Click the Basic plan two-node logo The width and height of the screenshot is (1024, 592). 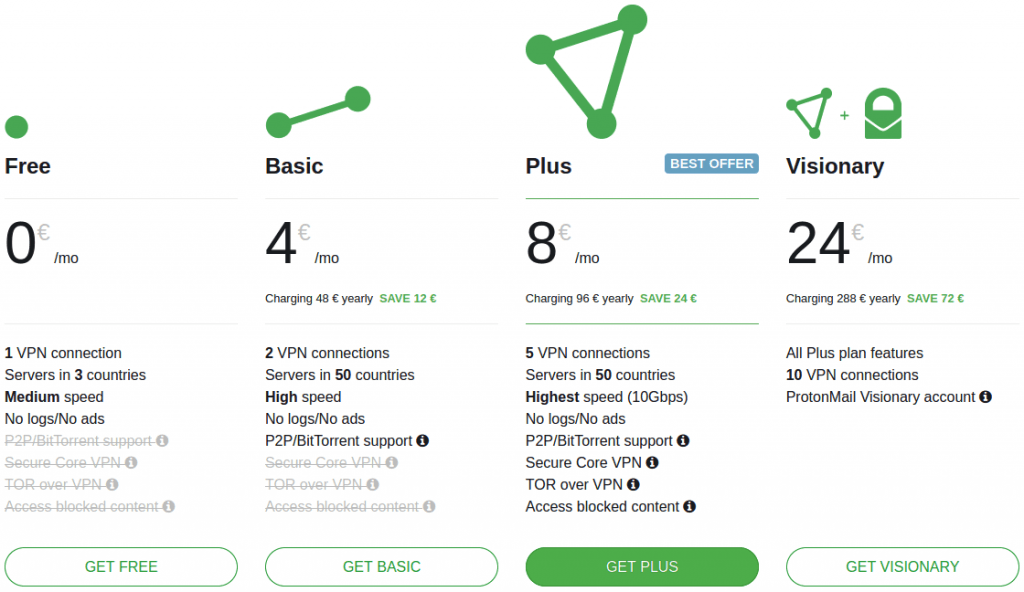tap(318, 112)
